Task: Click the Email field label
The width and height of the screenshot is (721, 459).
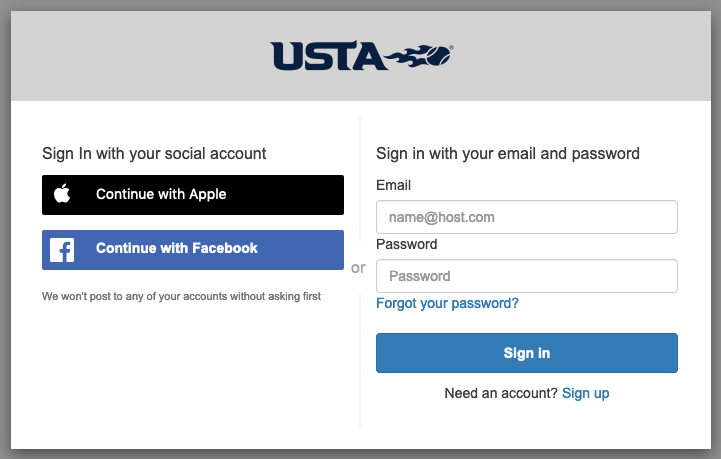Action: pyautogui.click(x=393, y=185)
